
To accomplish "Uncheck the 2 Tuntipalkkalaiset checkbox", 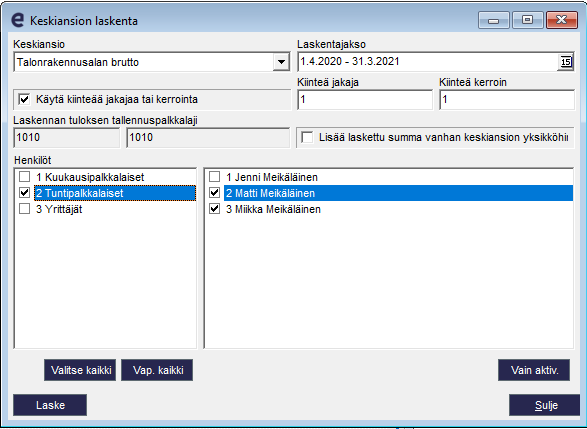I will (24, 193).
